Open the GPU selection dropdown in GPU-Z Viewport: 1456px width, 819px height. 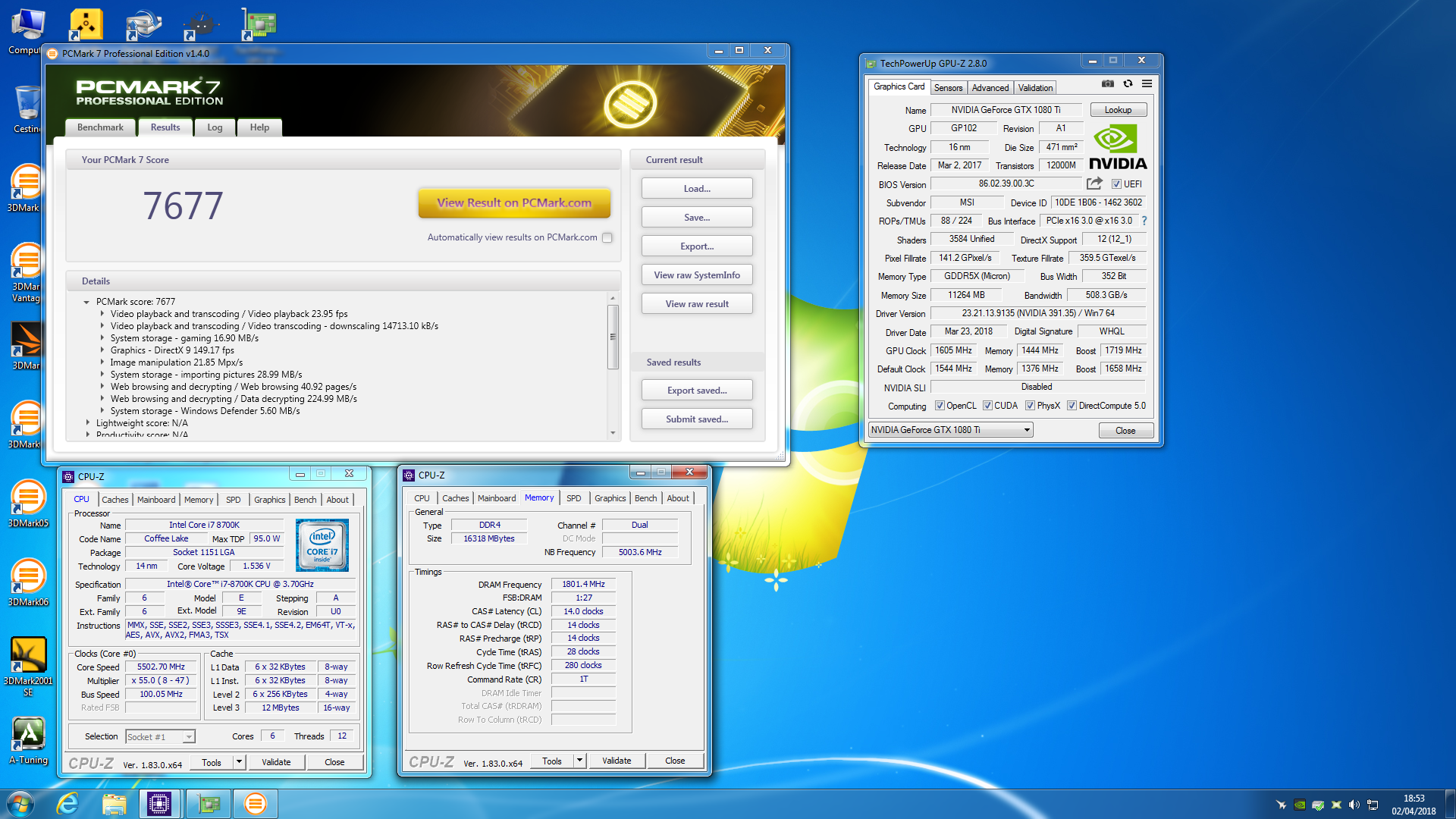[950, 430]
